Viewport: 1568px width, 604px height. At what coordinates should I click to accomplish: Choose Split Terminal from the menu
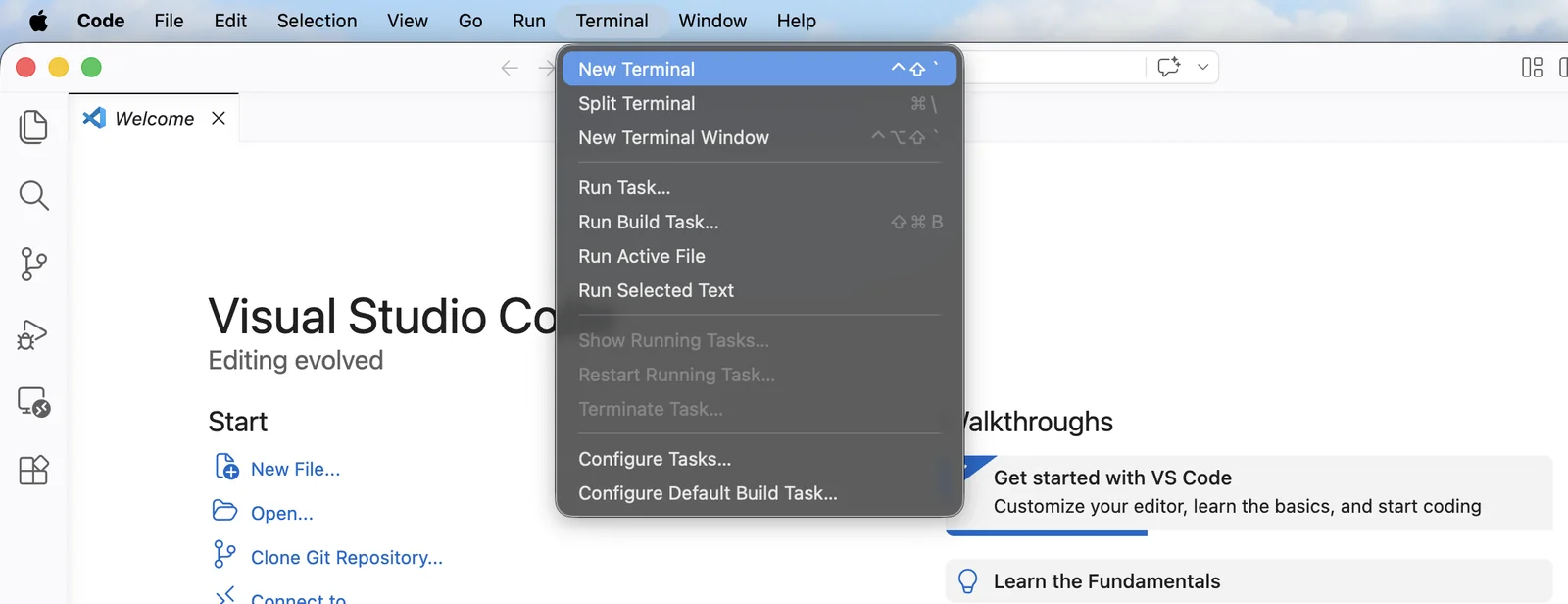point(759,103)
